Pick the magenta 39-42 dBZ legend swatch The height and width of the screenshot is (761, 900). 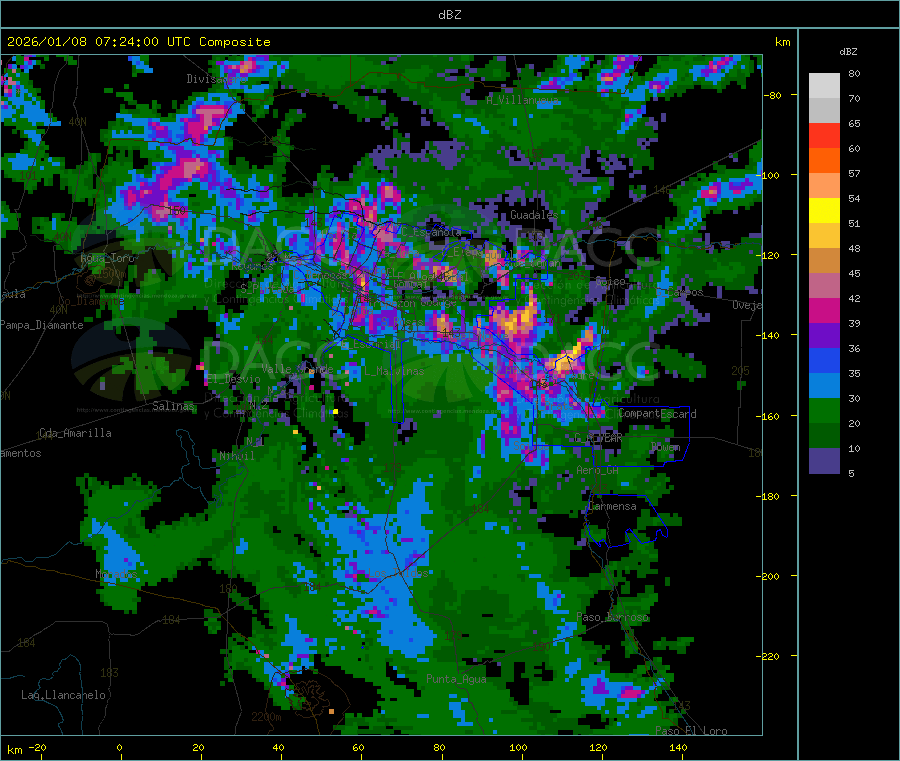824,310
